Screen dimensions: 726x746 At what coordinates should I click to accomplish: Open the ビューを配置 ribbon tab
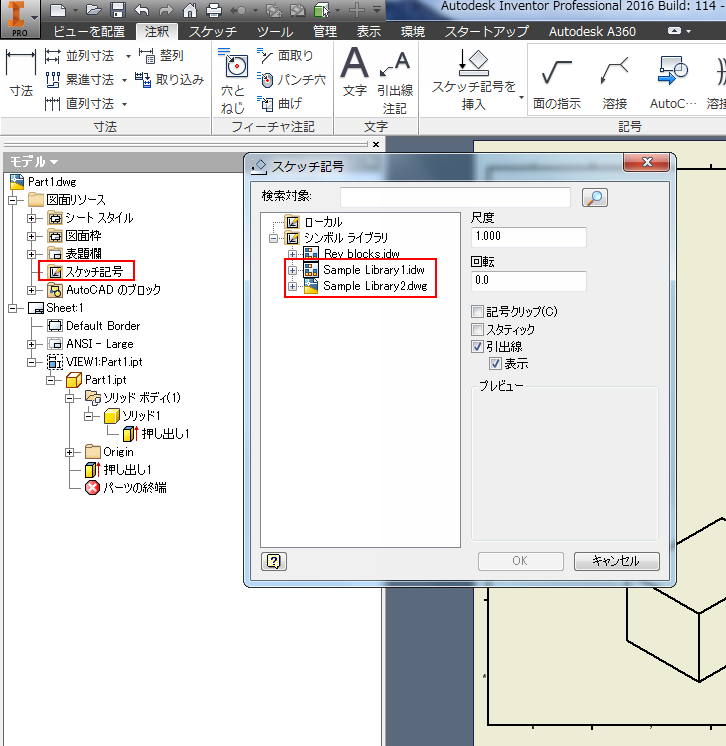coord(88,31)
